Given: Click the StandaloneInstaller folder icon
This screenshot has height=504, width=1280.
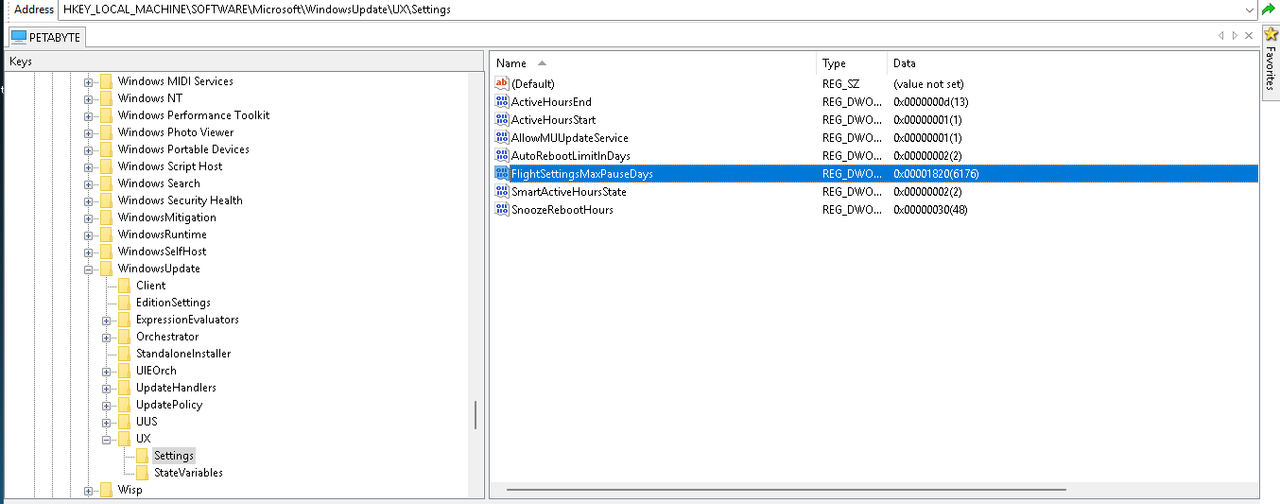Looking at the screenshot, I should 124,353.
